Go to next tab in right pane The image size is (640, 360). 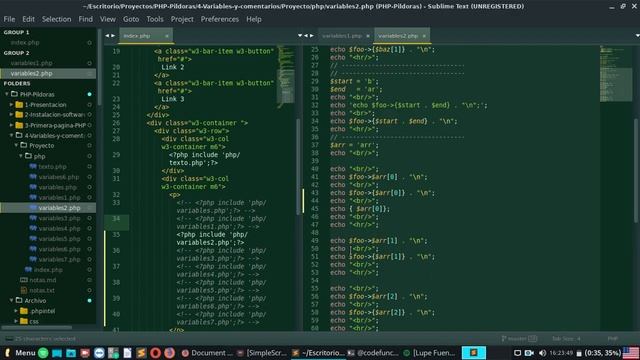(312, 36)
